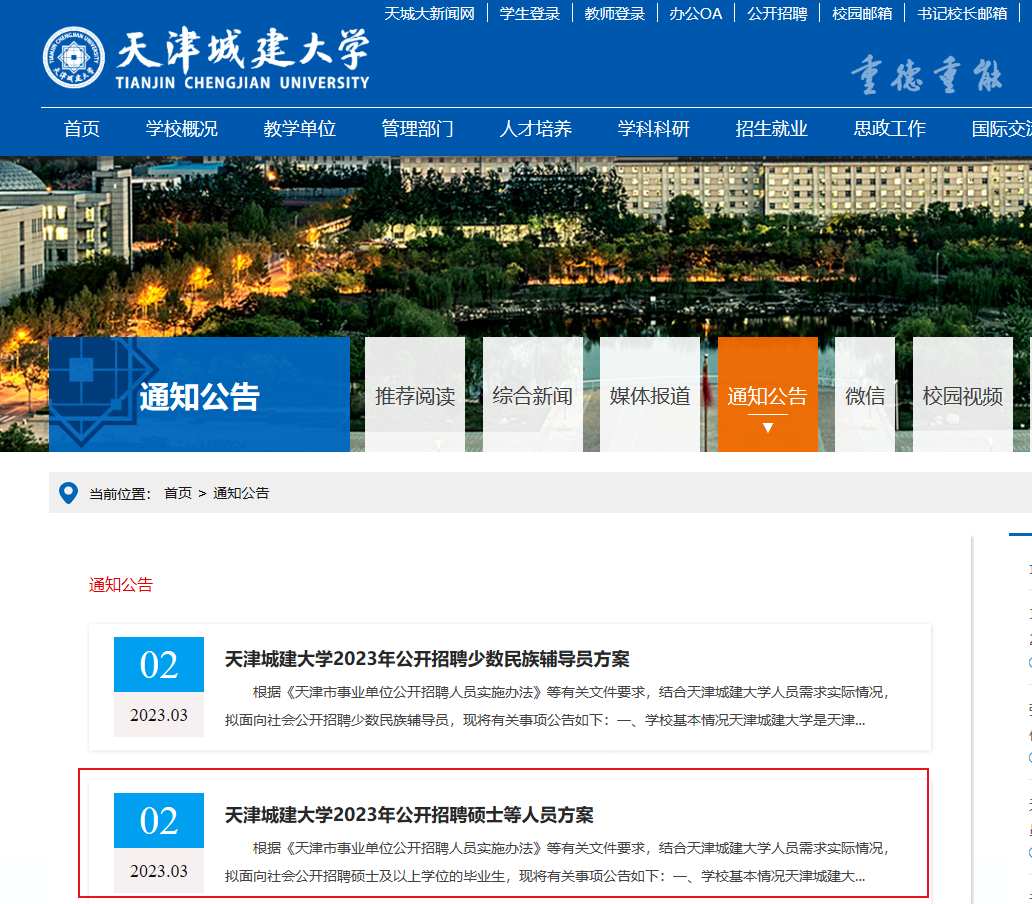
Task: Open 公开招聘硕士等人员方案 announcement title
Action: coord(409,815)
